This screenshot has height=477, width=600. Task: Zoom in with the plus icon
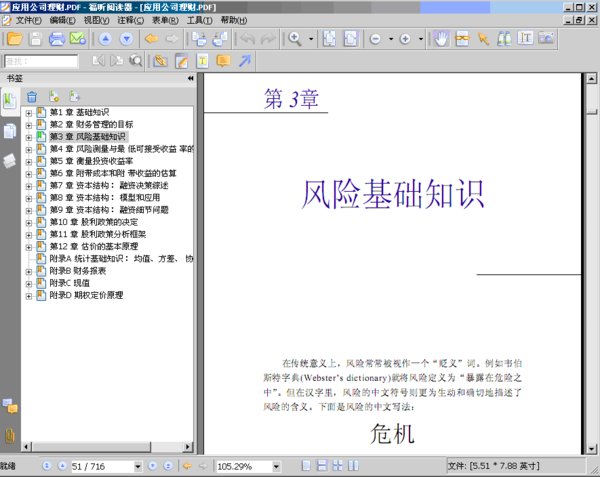coord(405,39)
